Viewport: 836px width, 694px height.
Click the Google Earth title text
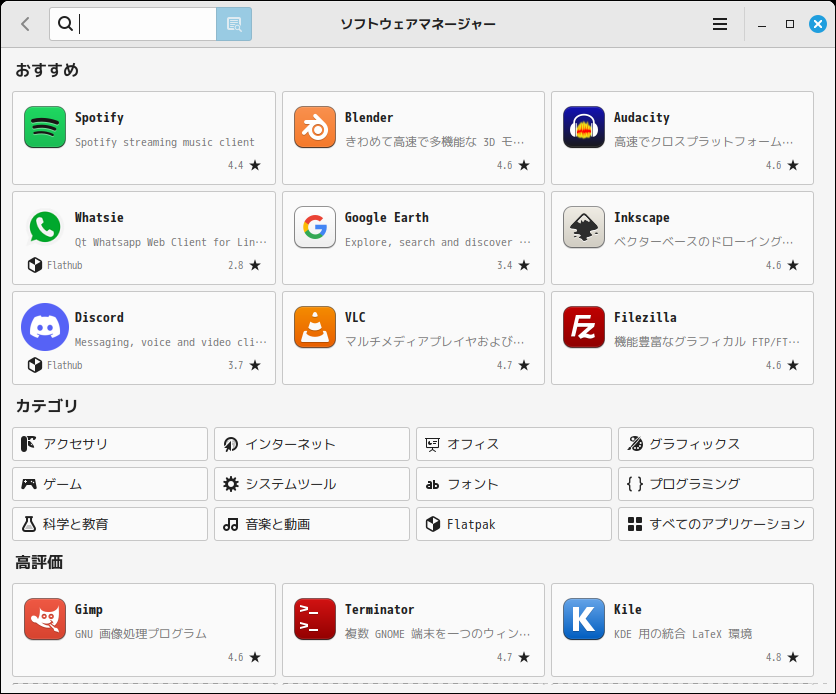(387, 217)
